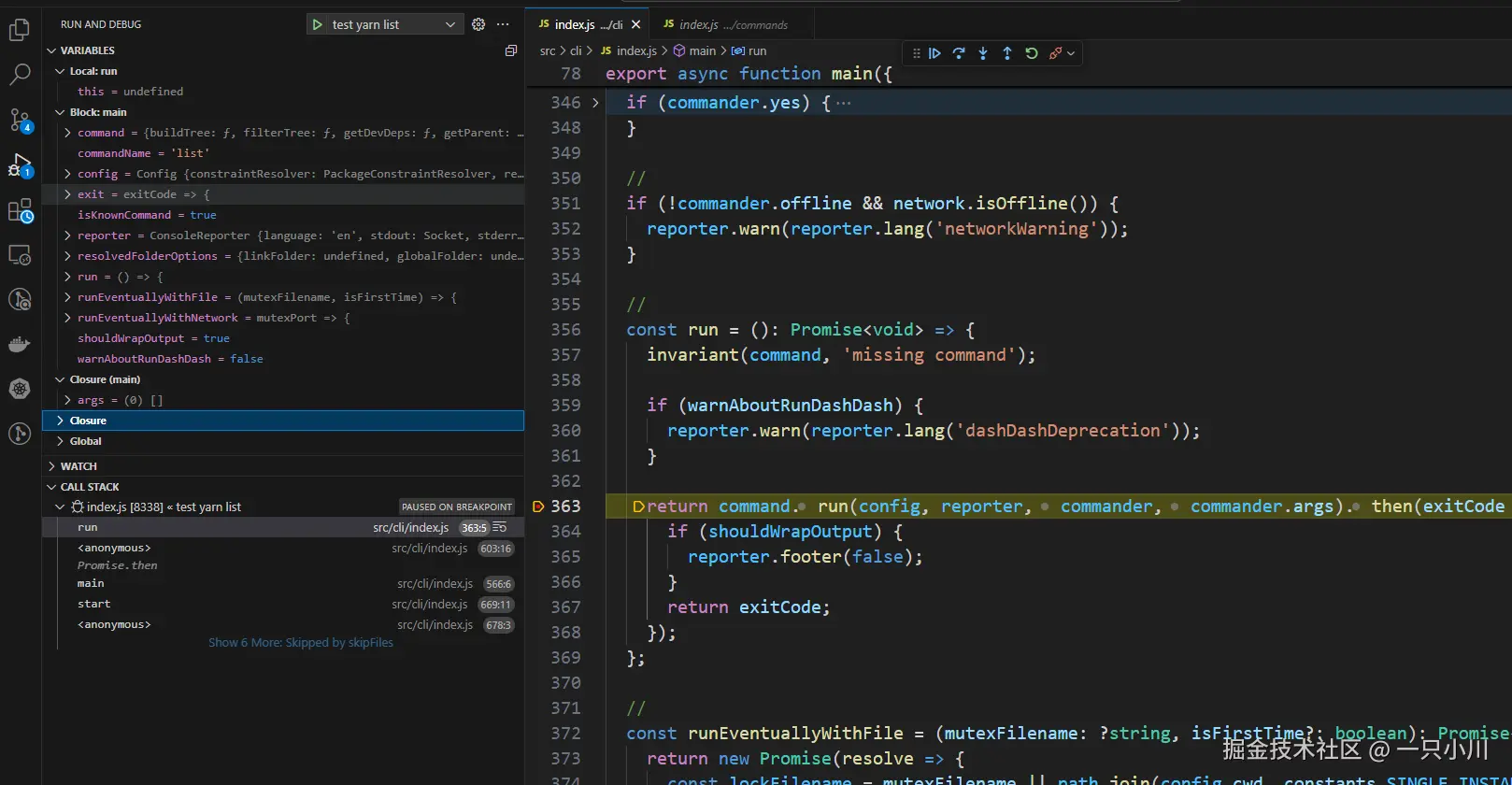Expand the WATCH section
The height and width of the screenshot is (785, 1512).
[x=78, y=466]
